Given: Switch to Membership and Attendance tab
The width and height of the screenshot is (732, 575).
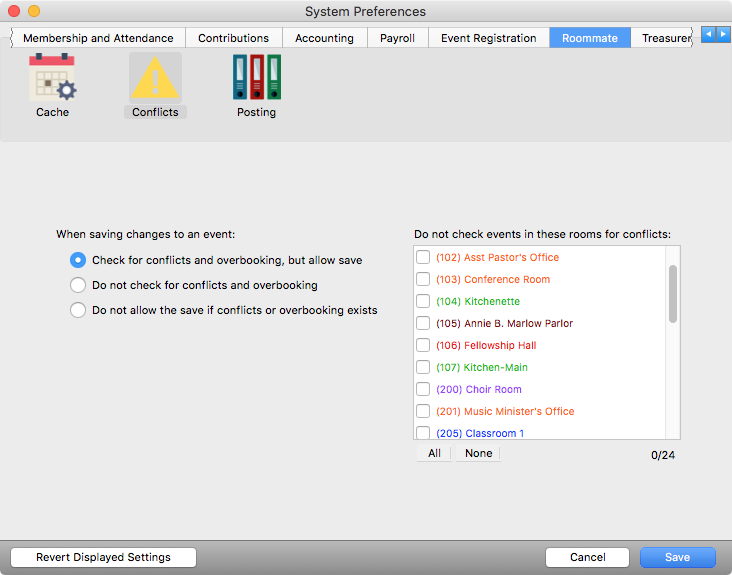Looking at the screenshot, I should (98, 38).
